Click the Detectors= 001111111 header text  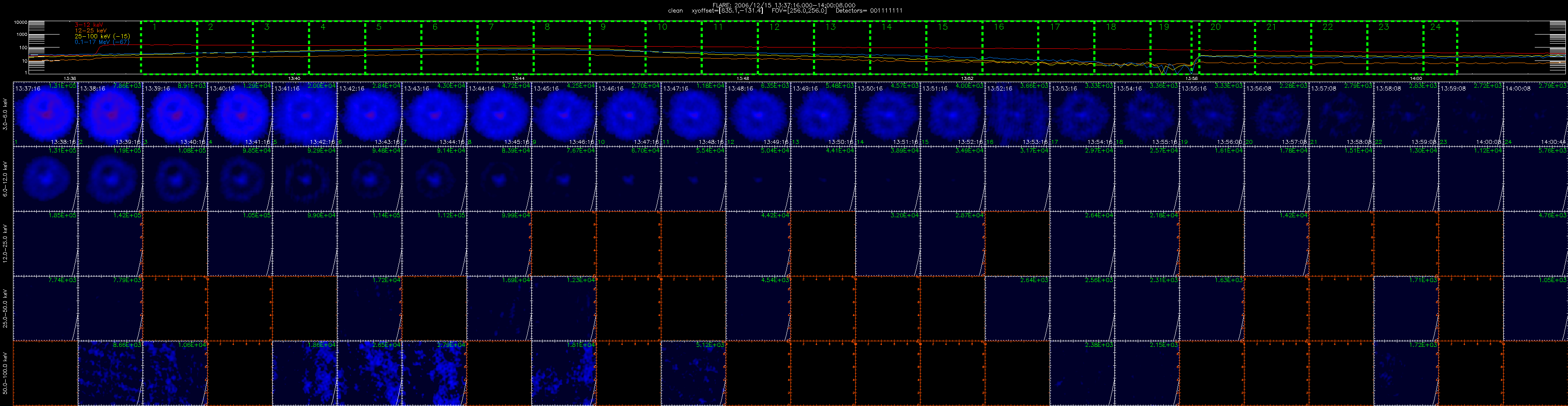tap(869, 11)
